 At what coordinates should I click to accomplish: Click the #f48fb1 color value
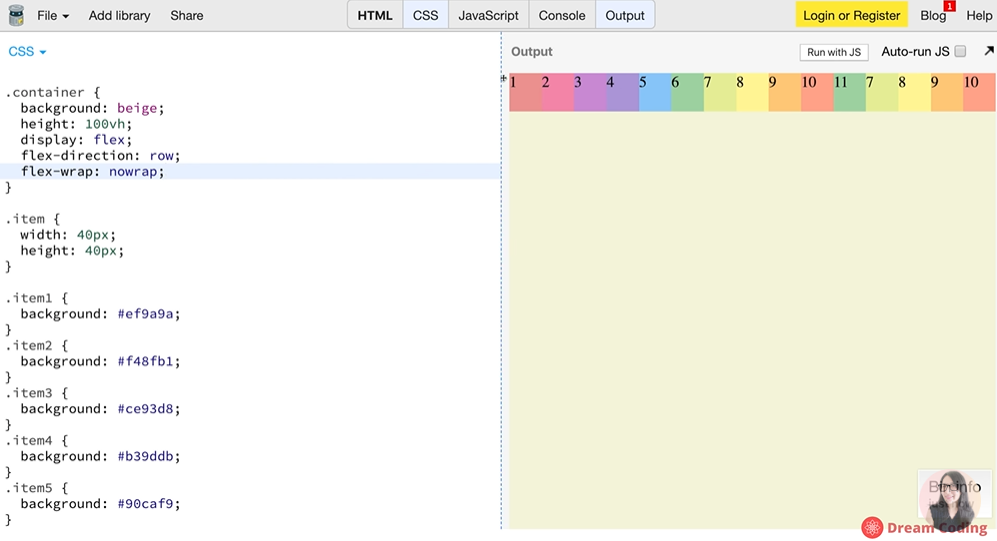pos(146,361)
